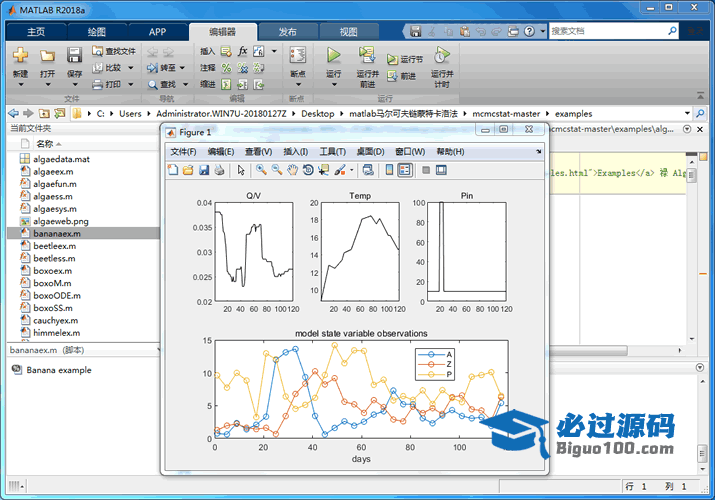Click the Go To (转至) button
Screen dimensions: 715x500
point(161,67)
